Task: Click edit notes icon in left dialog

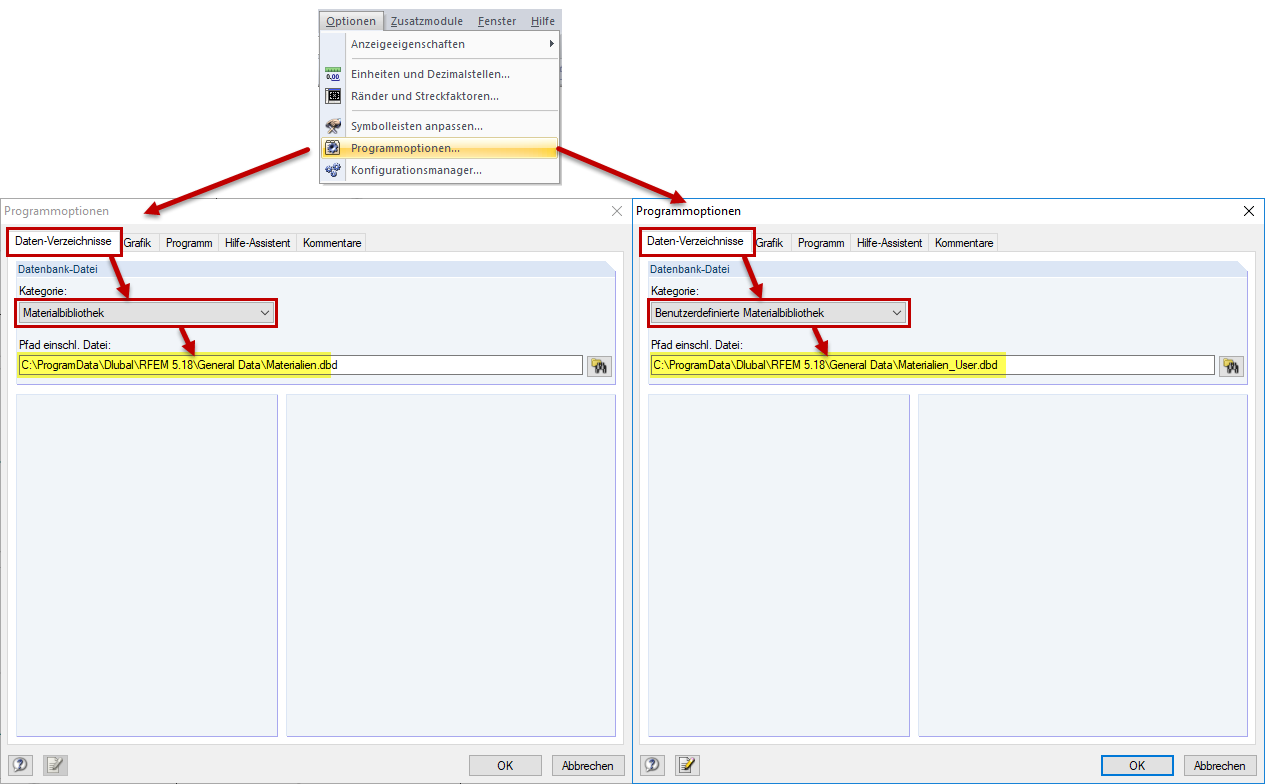Action: 55,765
